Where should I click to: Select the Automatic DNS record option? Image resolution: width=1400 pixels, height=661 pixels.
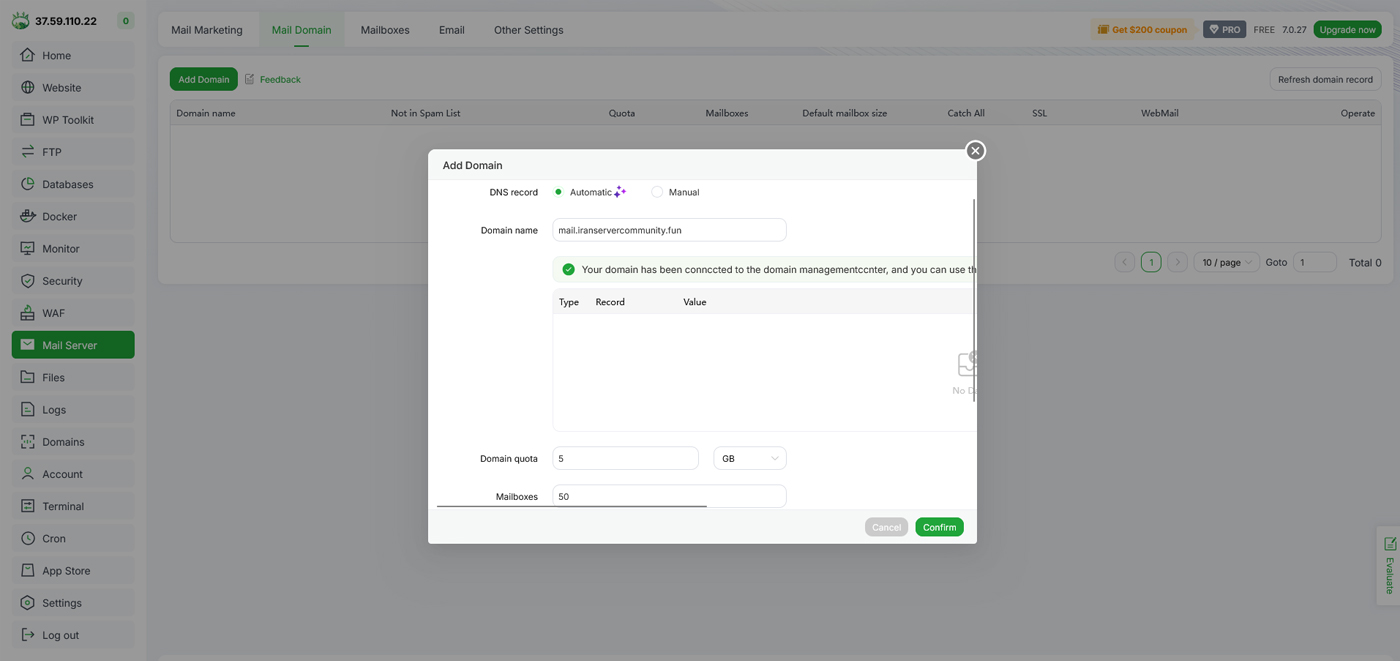[x=558, y=192]
